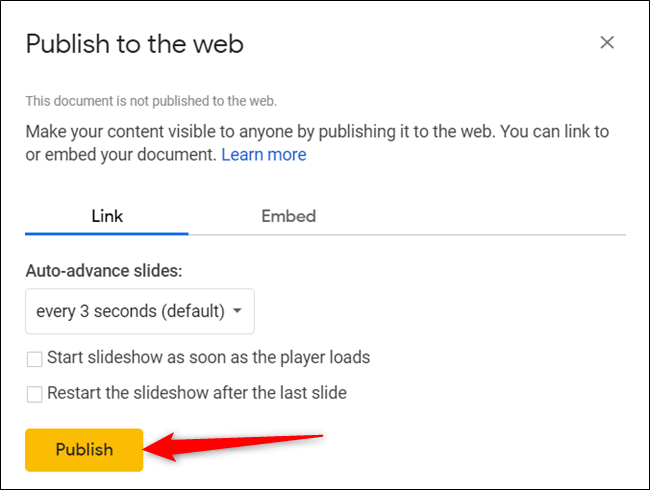
Task: Click the arrow beside every 3 seconds
Action: point(237,311)
